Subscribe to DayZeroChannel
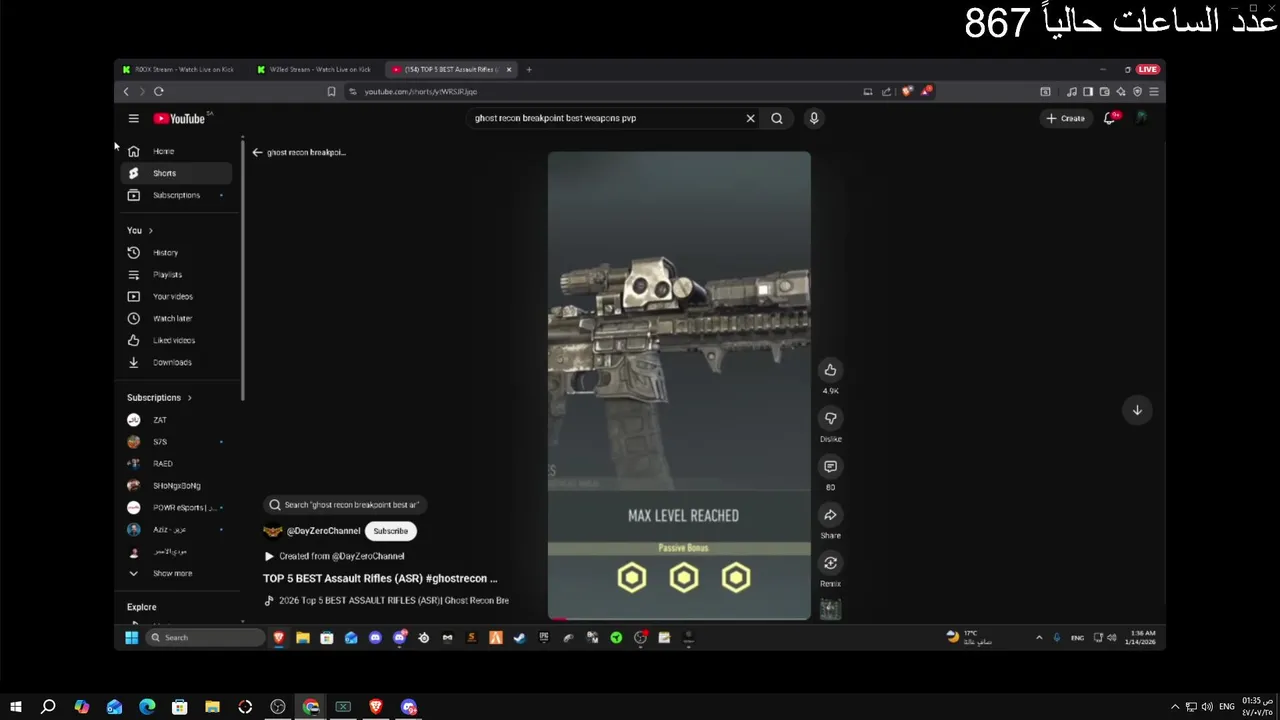1280x720 pixels. coord(390,531)
